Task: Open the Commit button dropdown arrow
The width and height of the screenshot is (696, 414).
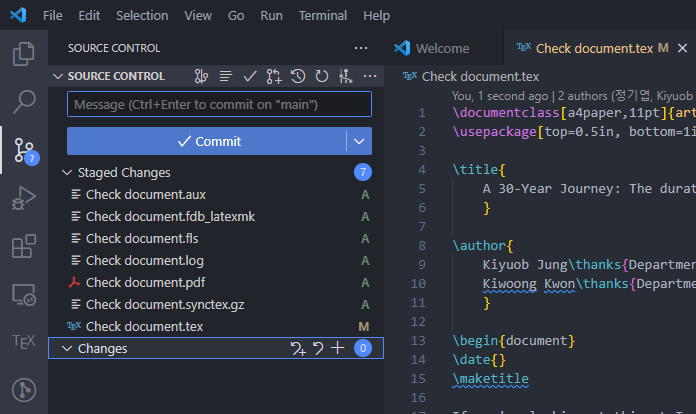Action: point(359,141)
